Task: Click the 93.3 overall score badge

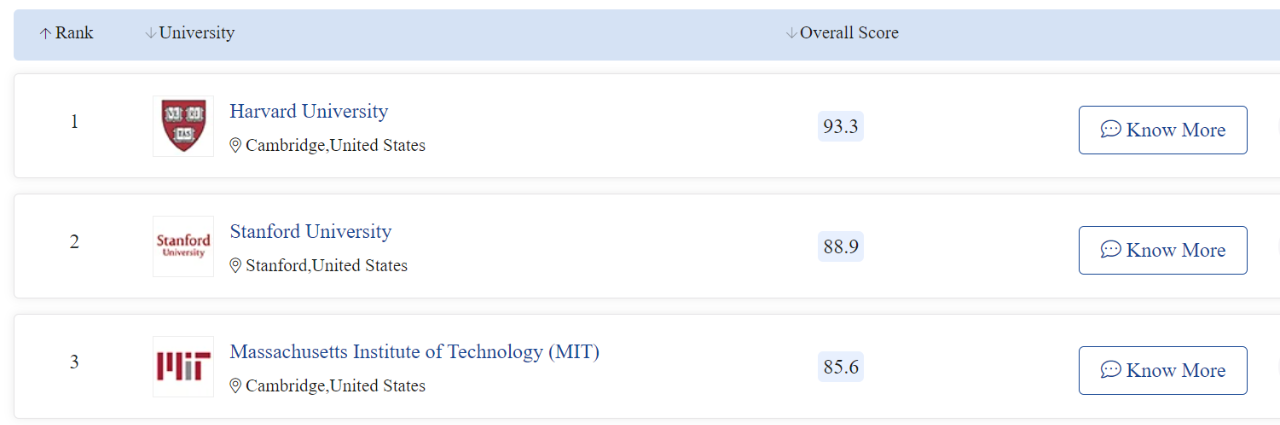Action: click(x=841, y=126)
